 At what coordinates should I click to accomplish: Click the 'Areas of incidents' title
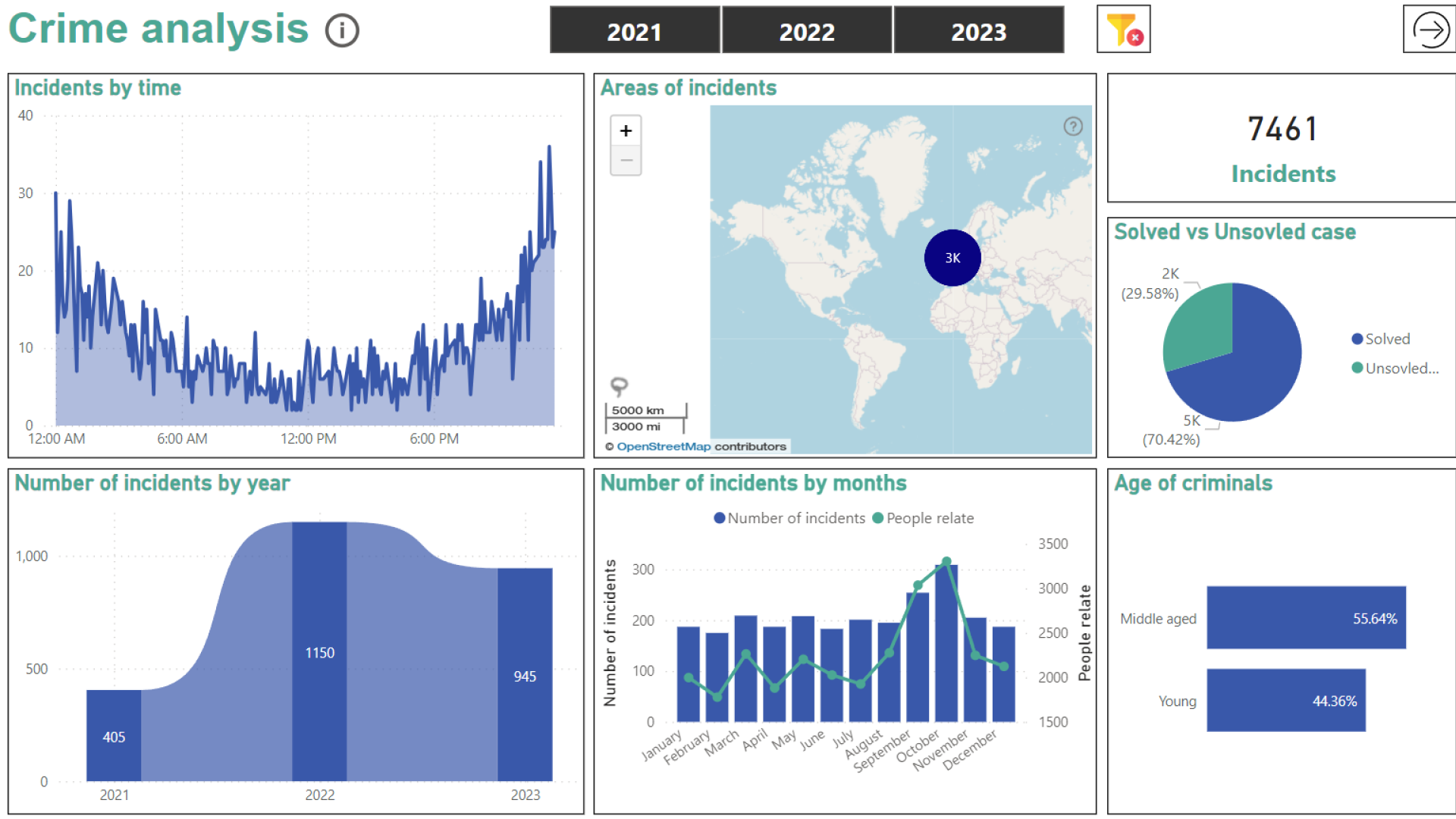[x=689, y=88]
